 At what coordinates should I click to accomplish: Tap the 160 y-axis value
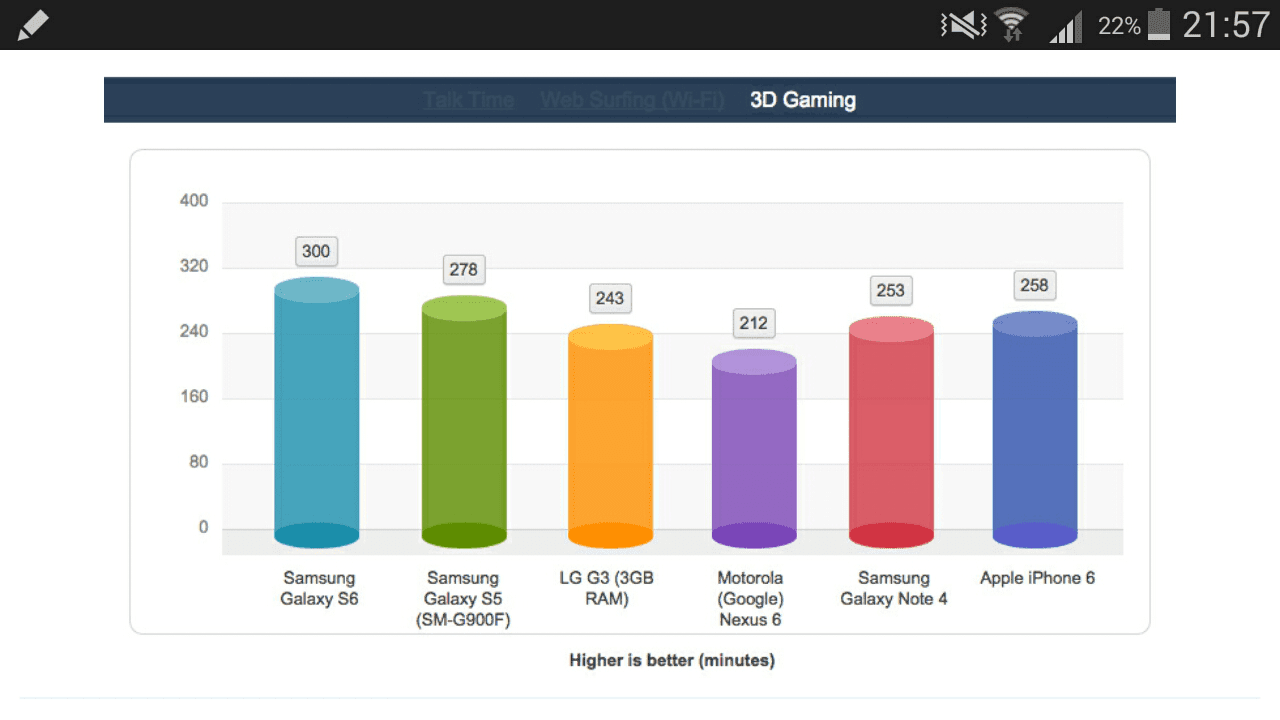194,397
